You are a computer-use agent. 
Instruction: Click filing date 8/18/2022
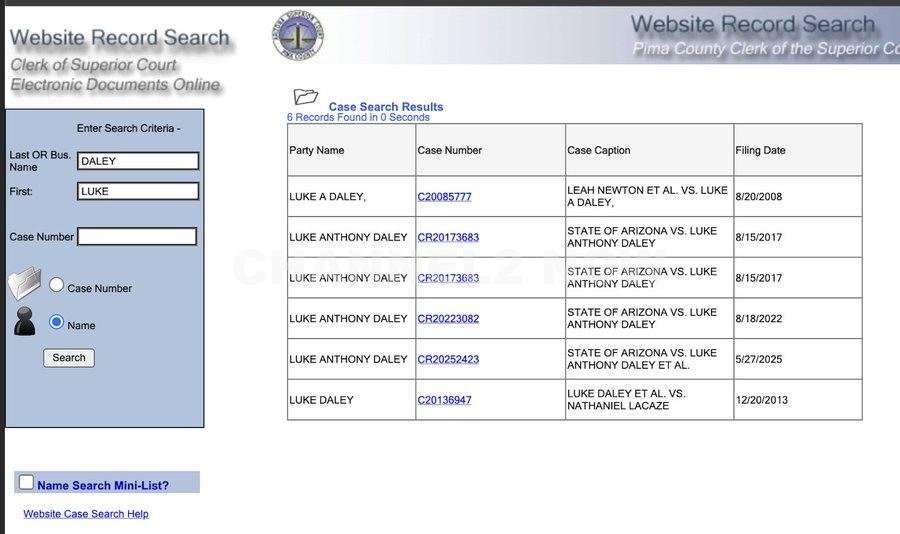pos(759,319)
